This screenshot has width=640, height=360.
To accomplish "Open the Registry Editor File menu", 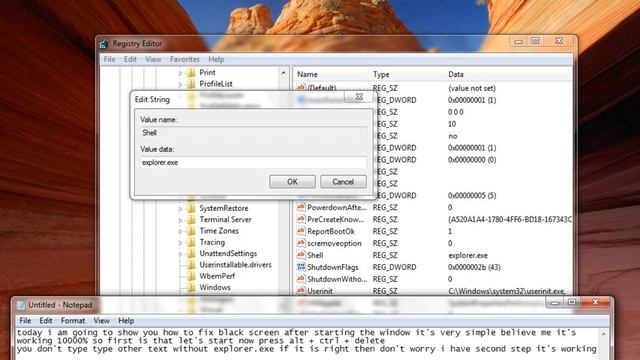I will pyautogui.click(x=109, y=60).
